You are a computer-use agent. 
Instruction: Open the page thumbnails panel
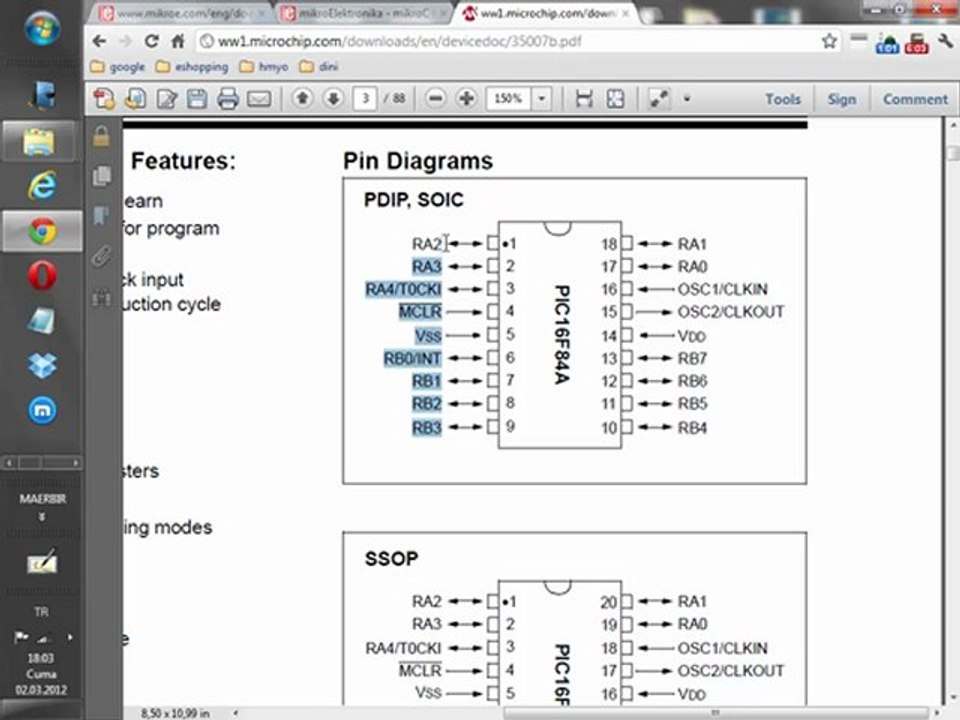102,176
